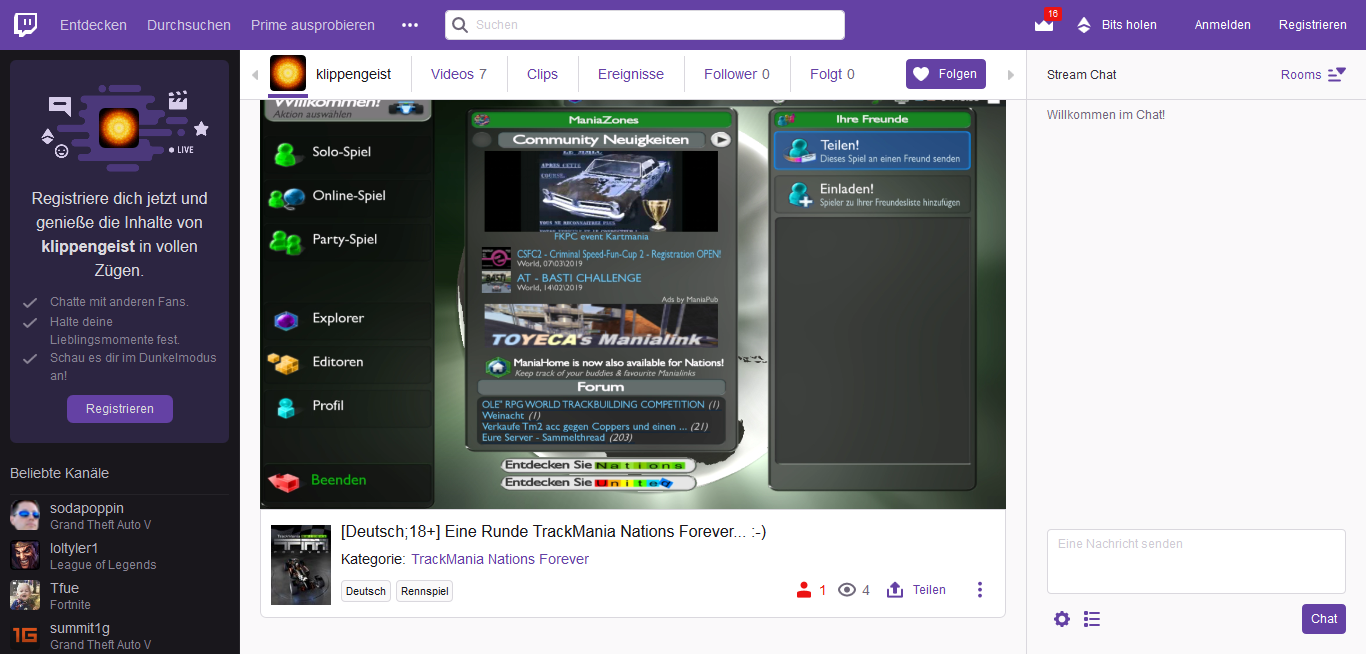The width and height of the screenshot is (1366, 654).
Task: Open summit1g channel in sidebar
Action: (x=120, y=636)
